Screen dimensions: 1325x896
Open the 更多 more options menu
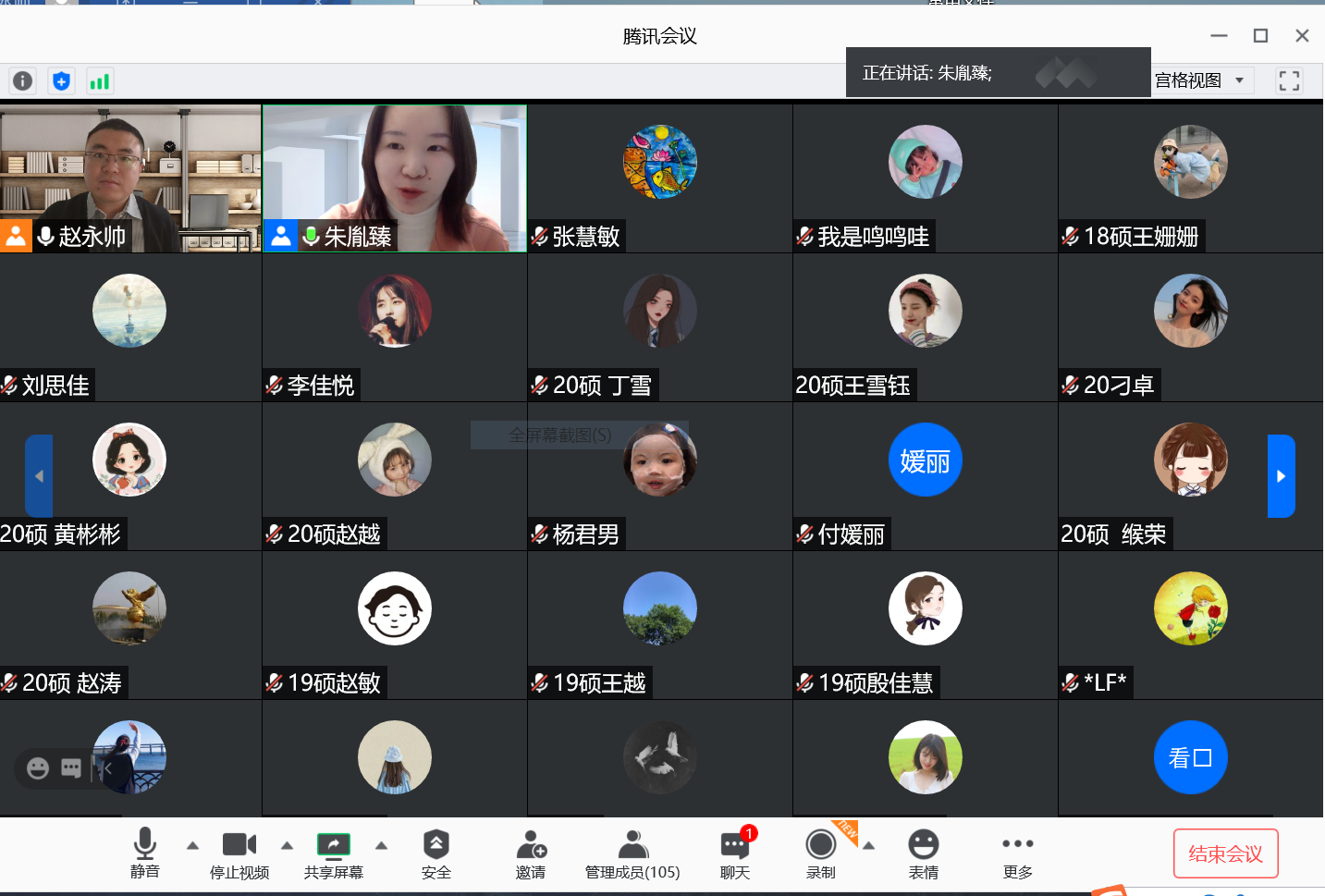1017,853
